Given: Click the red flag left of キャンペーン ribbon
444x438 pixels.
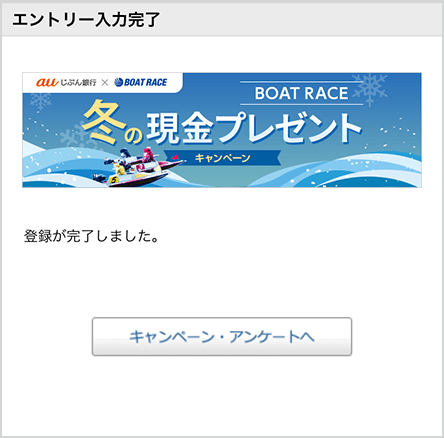Looking at the screenshot, I should coord(174,158).
